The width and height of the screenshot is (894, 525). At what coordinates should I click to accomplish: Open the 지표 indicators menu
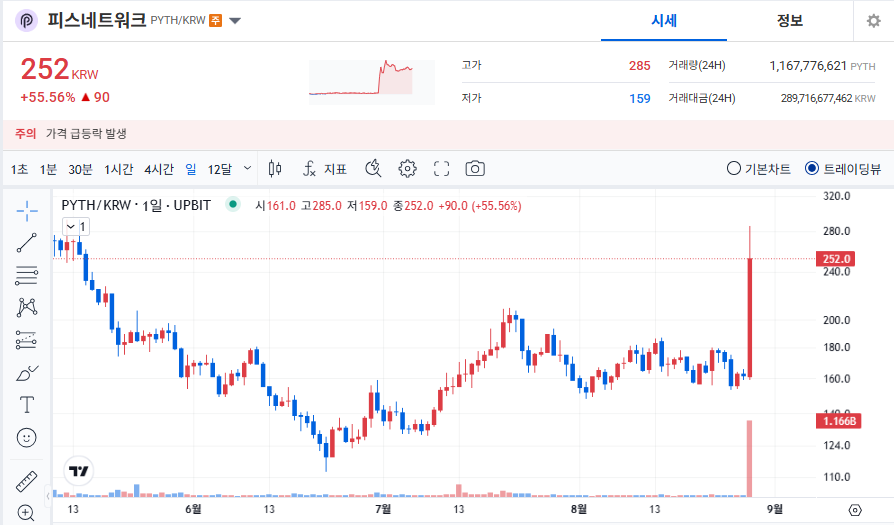pyautogui.click(x=324, y=169)
